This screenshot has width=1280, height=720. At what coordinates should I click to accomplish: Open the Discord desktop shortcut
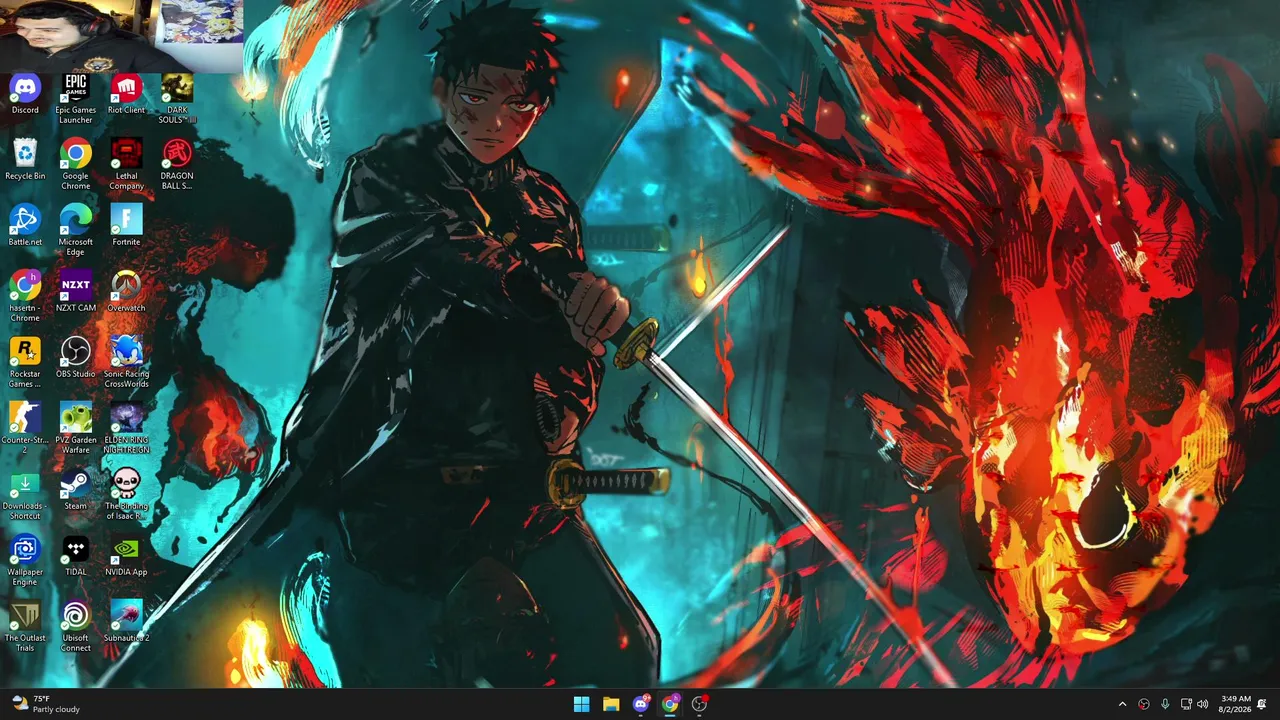point(25,95)
